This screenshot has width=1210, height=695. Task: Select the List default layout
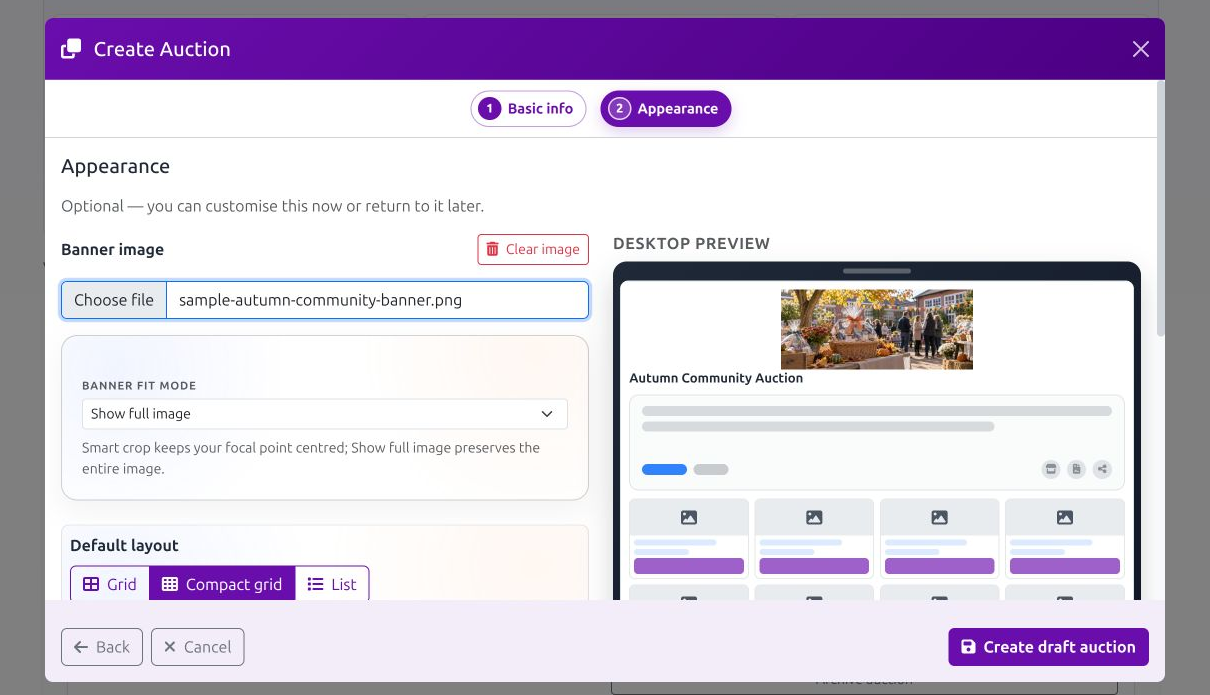(x=332, y=584)
